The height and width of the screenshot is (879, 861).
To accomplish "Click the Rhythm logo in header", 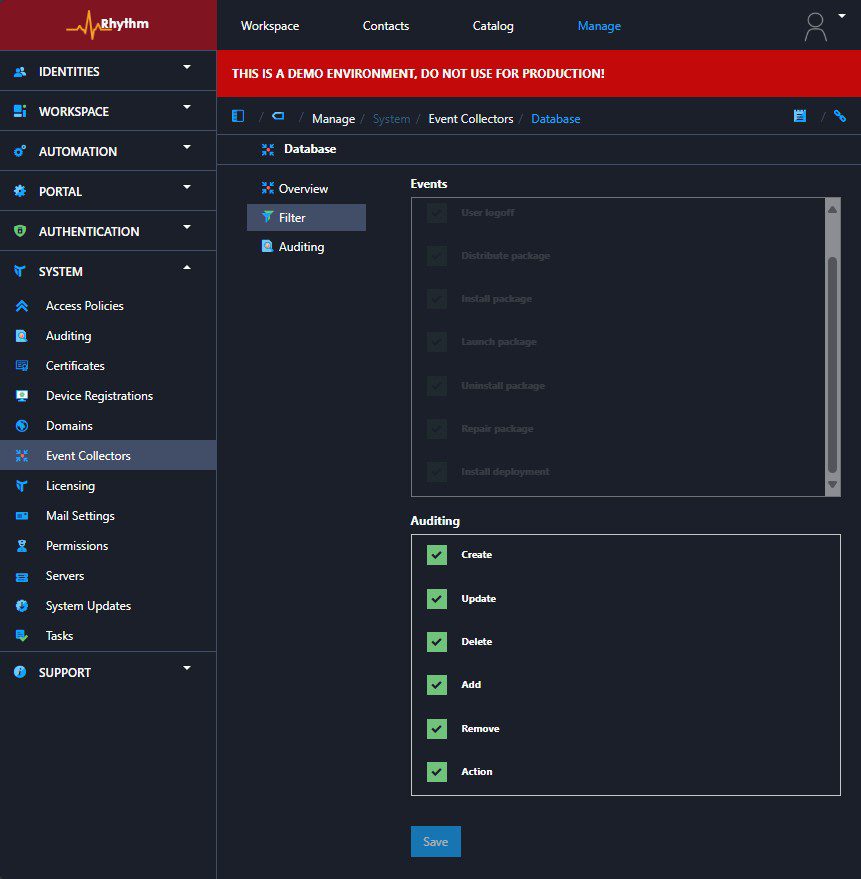I will [108, 25].
